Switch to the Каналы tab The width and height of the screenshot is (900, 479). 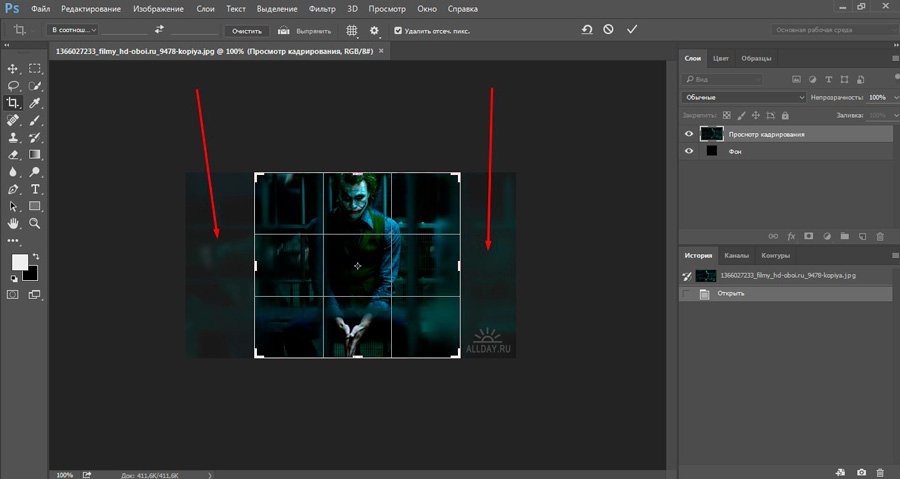pos(736,256)
